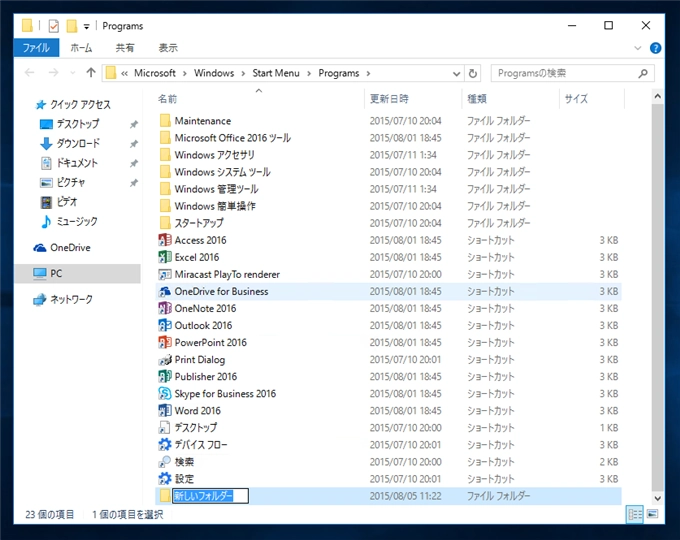This screenshot has width=680, height=540.
Task: Click the Word 2016 icon
Action: coord(165,410)
